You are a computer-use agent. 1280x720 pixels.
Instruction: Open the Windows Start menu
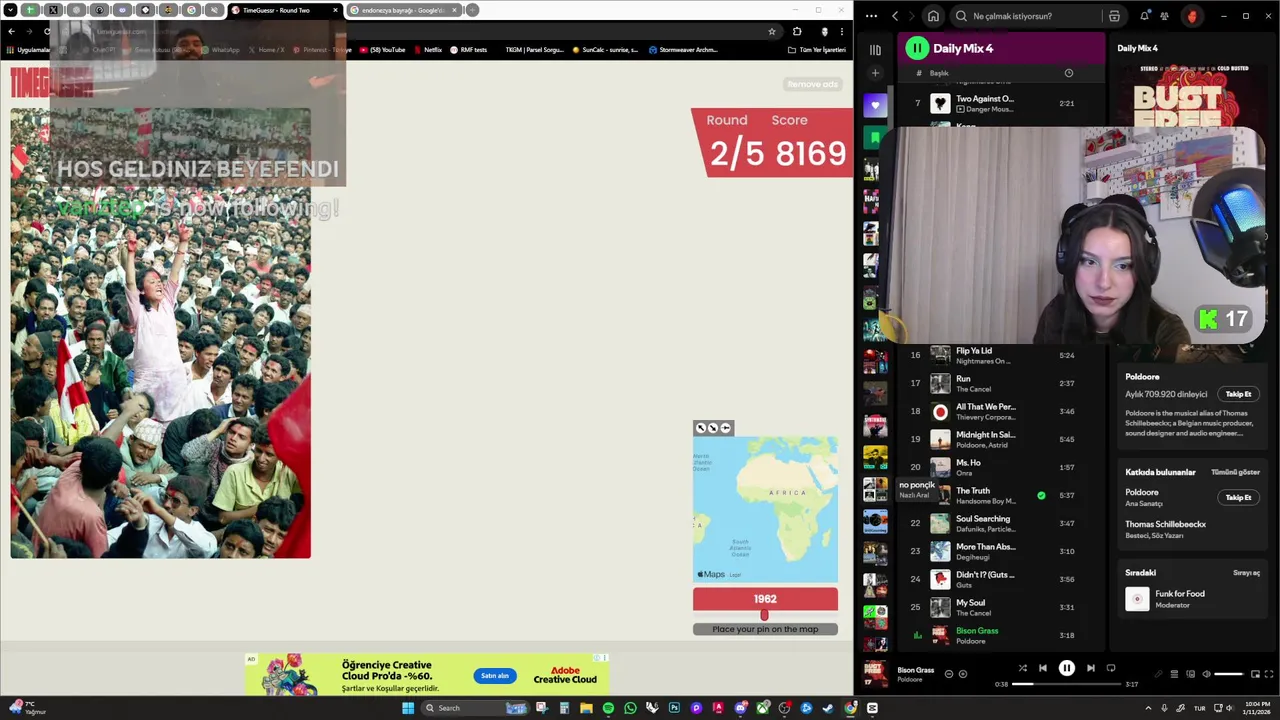pos(408,708)
